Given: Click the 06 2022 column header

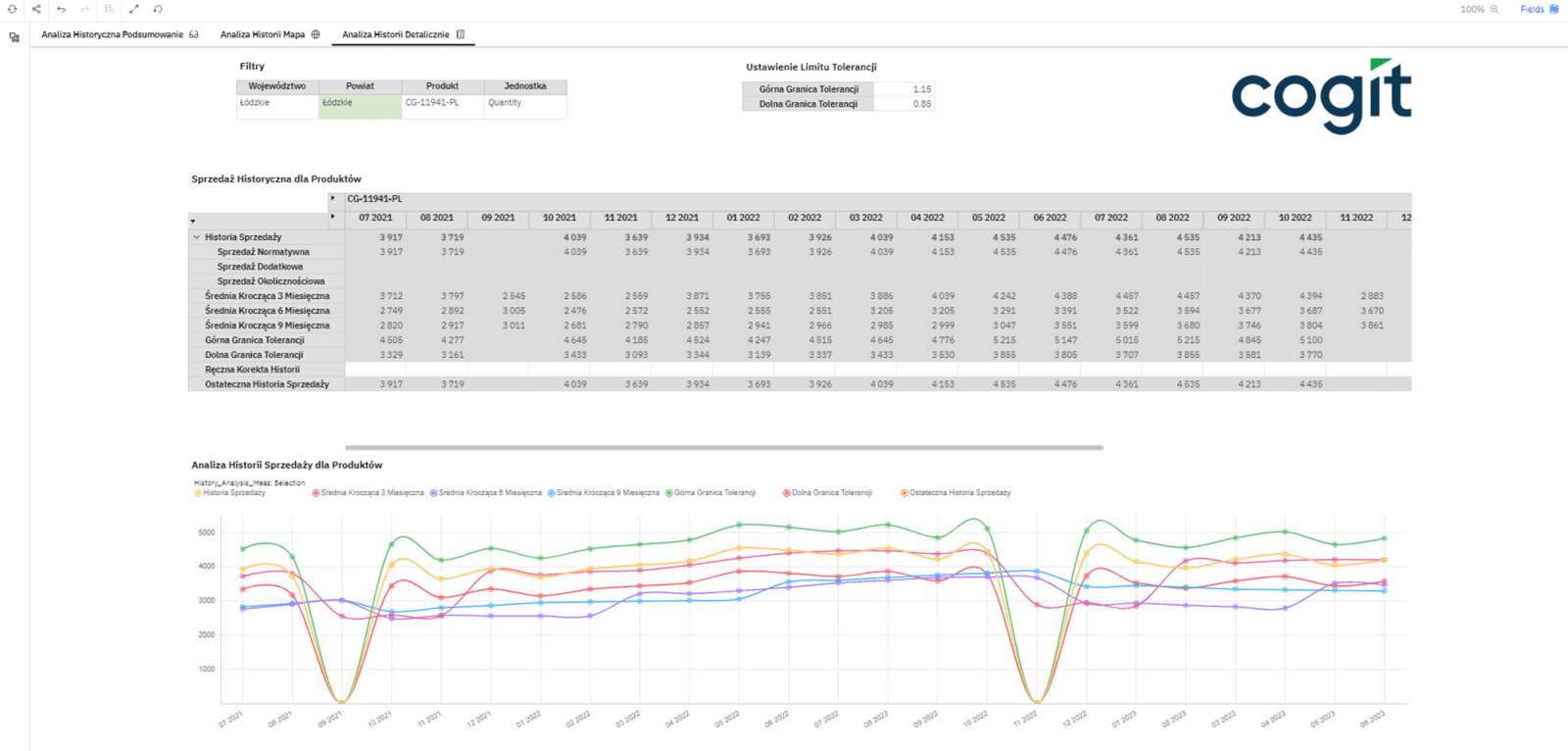Looking at the screenshot, I should click(1050, 218).
